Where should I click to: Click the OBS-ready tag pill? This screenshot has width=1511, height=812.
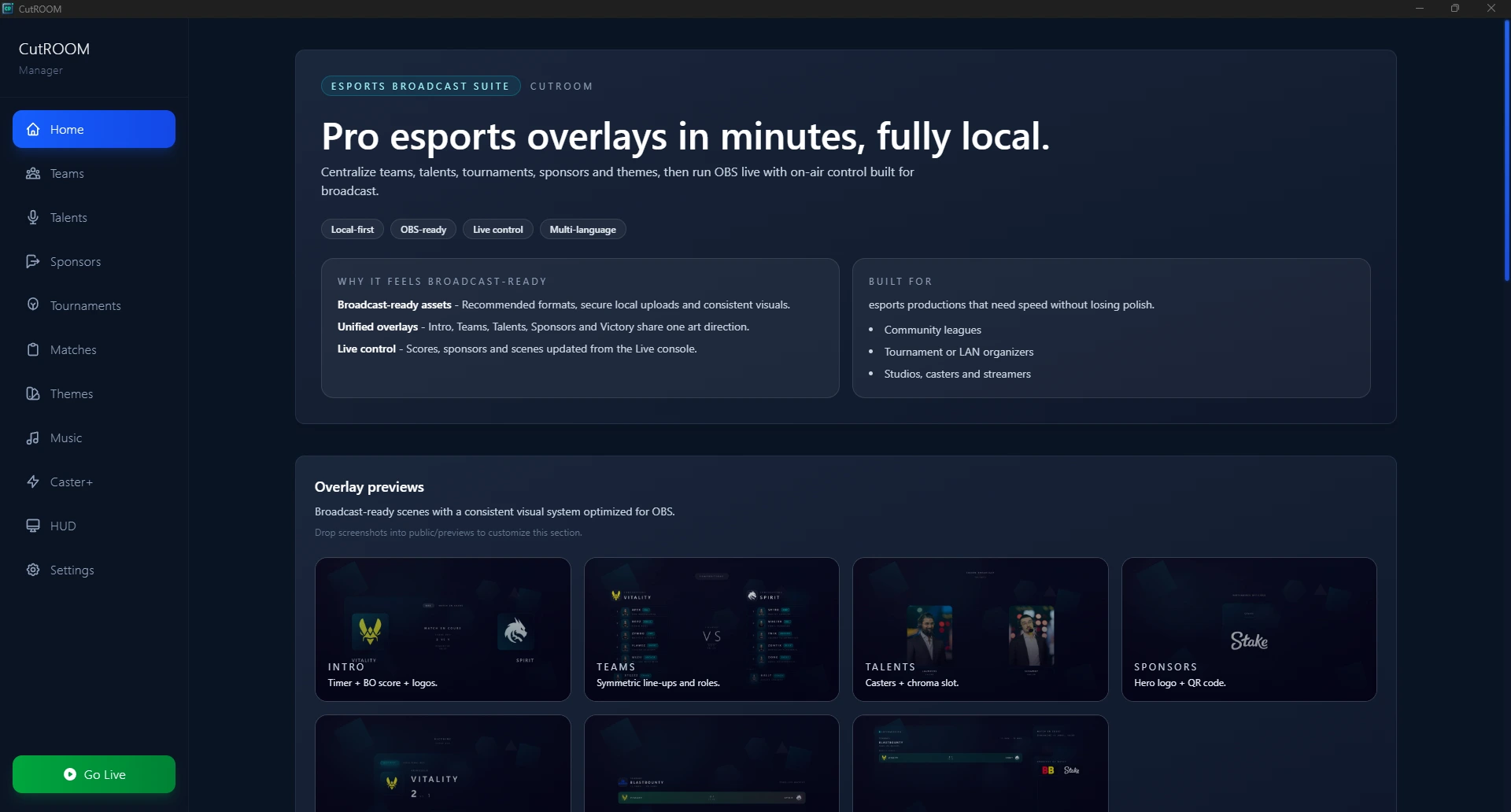[x=423, y=230]
